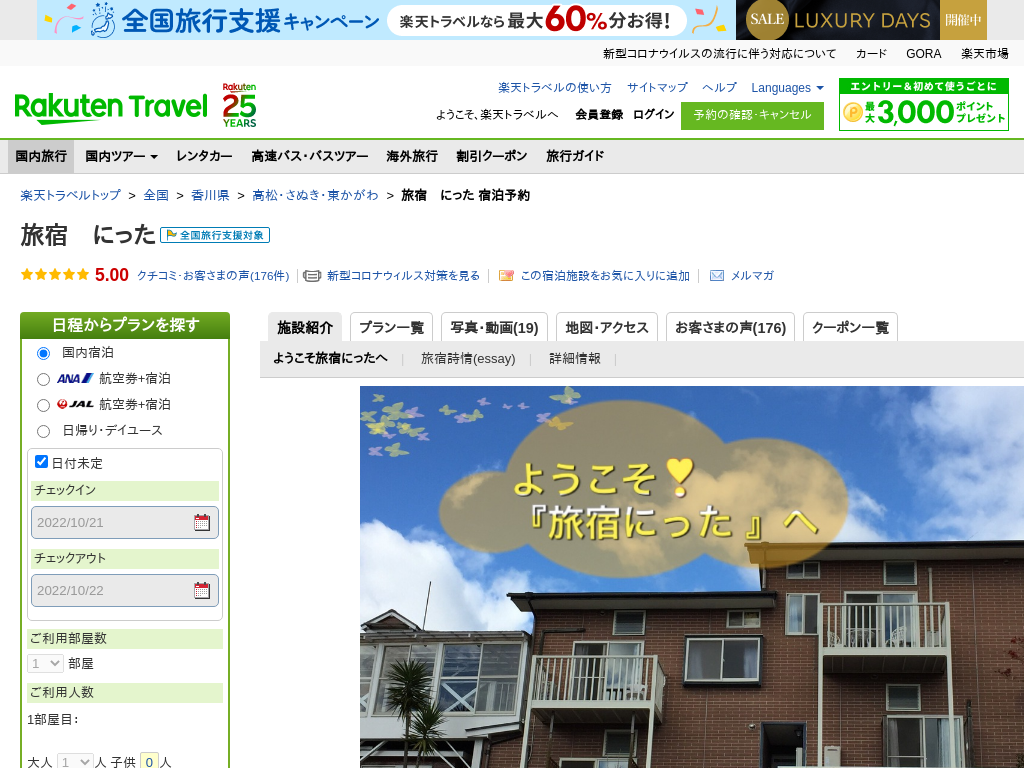1024x768 pixels.
Task: Click the チェックアウト date field
Action: [x=125, y=590]
